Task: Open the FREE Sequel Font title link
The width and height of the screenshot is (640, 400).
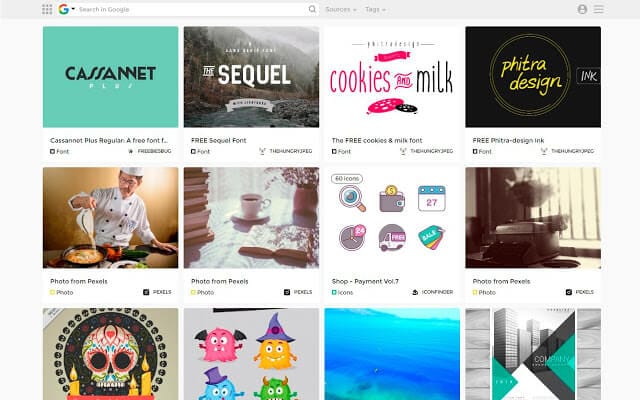Action: [x=219, y=140]
